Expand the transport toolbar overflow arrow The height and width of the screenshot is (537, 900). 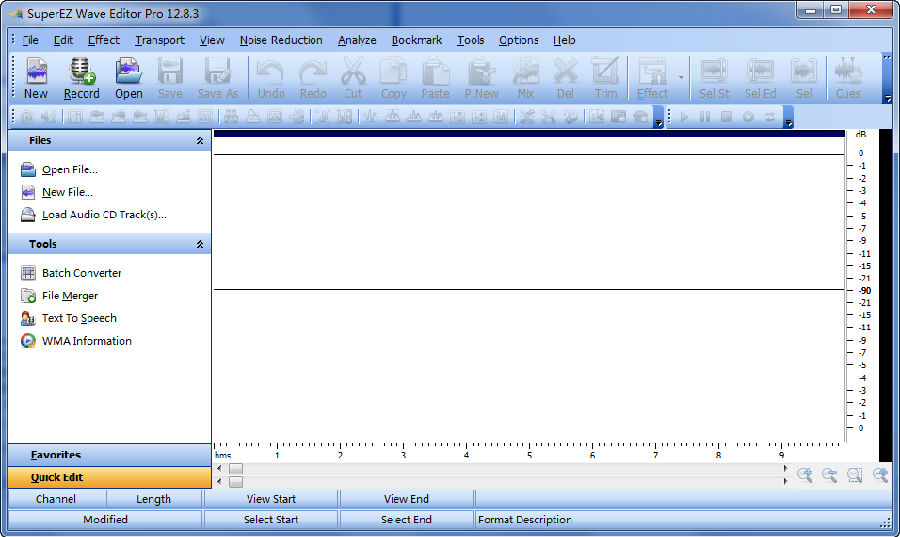(x=789, y=123)
